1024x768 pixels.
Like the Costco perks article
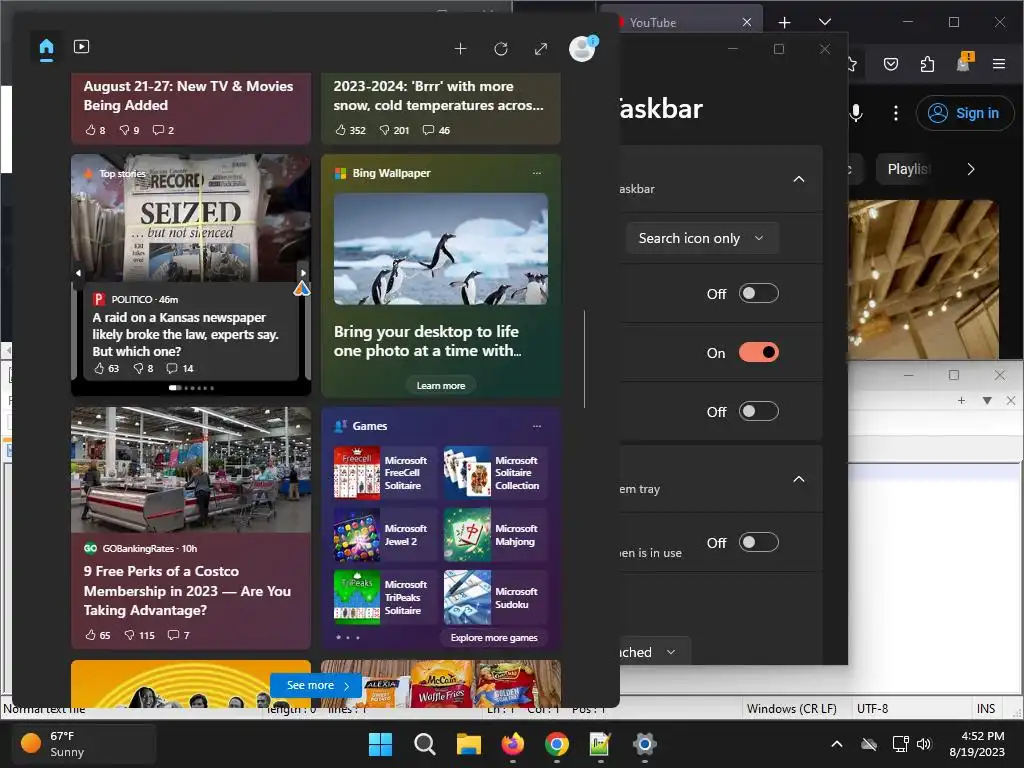(x=97, y=635)
